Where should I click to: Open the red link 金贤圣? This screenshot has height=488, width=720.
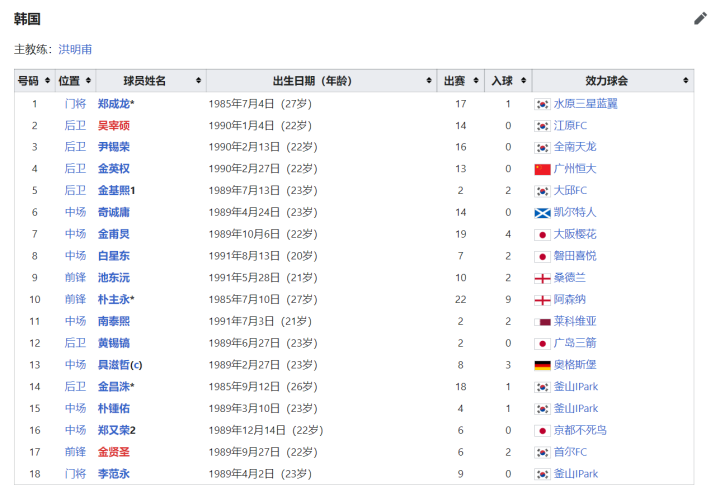click(x=114, y=452)
